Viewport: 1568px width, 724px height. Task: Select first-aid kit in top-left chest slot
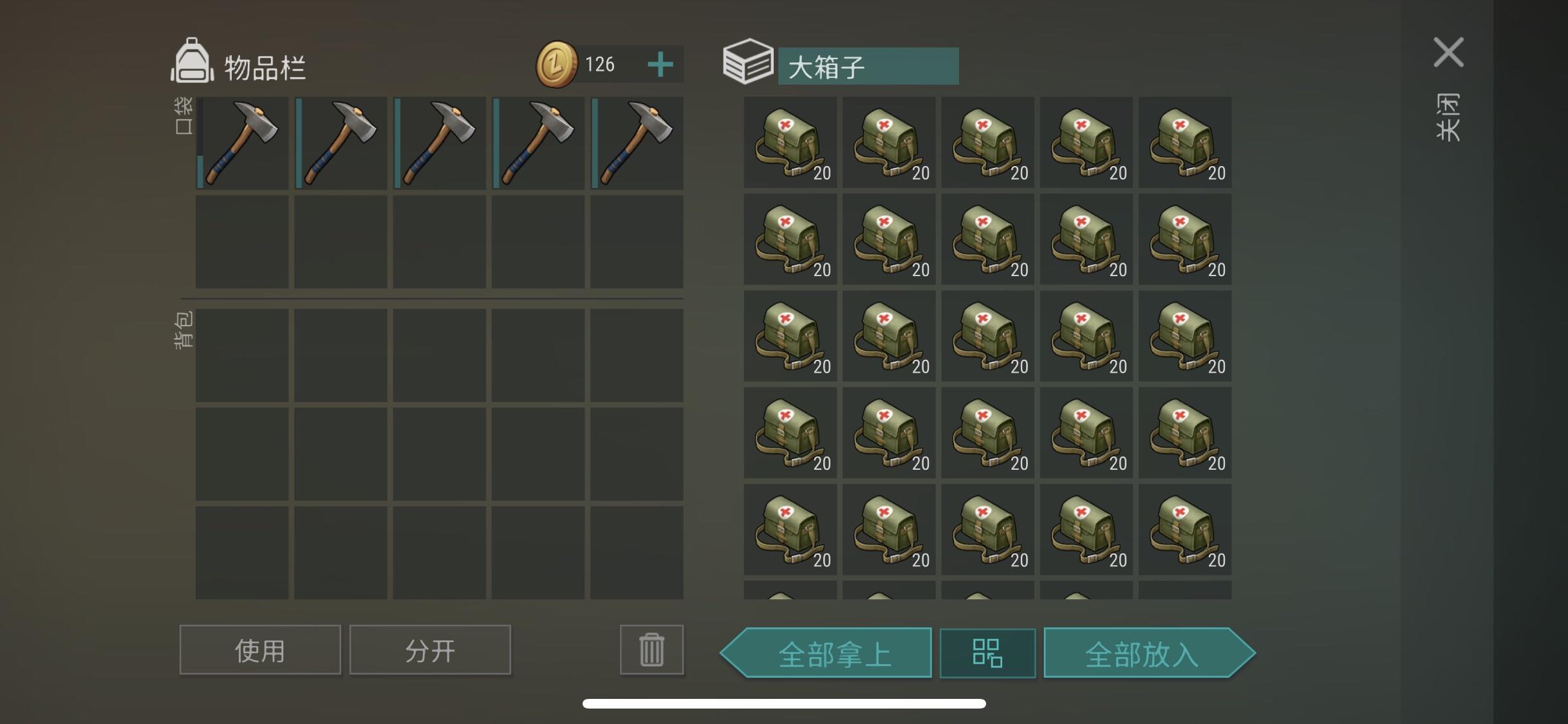point(790,142)
